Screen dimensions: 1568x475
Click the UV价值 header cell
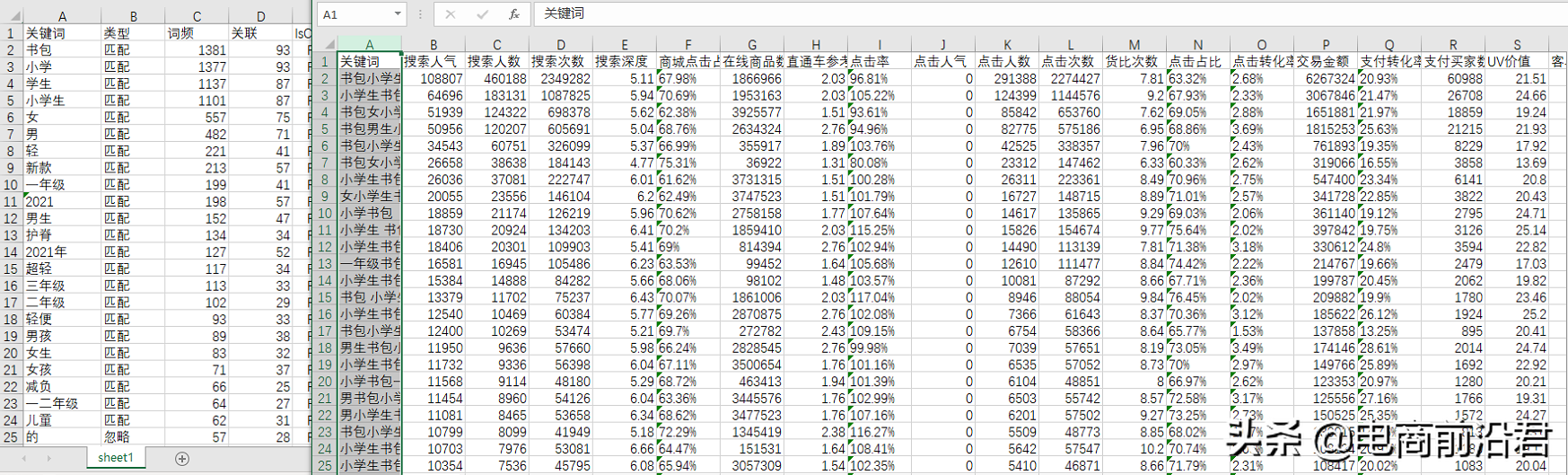tap(1517, 62)
